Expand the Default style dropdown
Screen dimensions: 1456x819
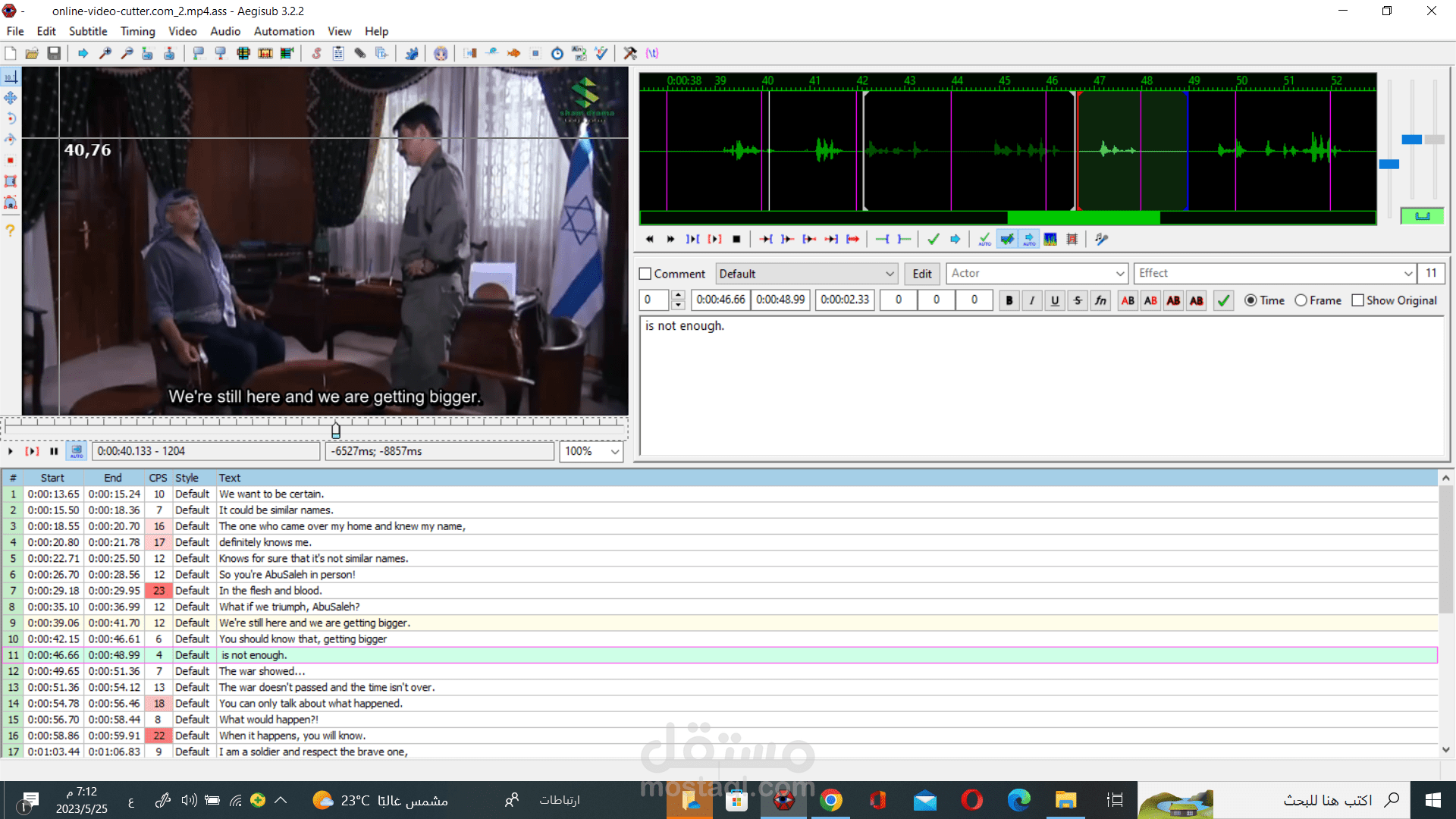(890, 274)
